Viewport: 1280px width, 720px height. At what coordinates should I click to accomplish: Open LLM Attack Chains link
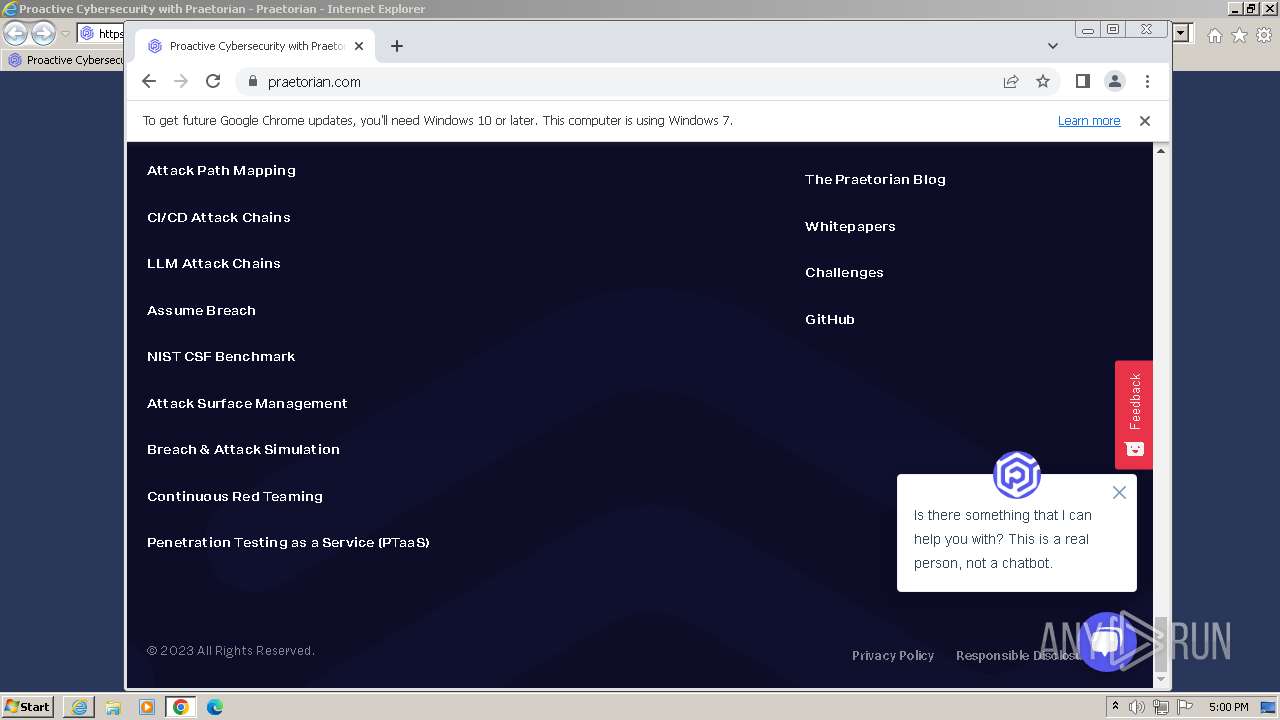tap(214, 263)
